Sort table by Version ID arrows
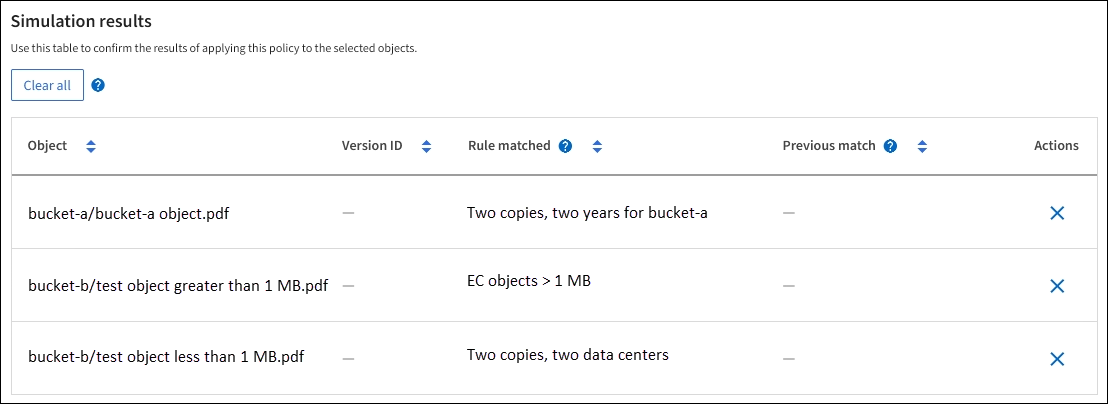This screenshot has height=404, width=1108. [426, 146]
